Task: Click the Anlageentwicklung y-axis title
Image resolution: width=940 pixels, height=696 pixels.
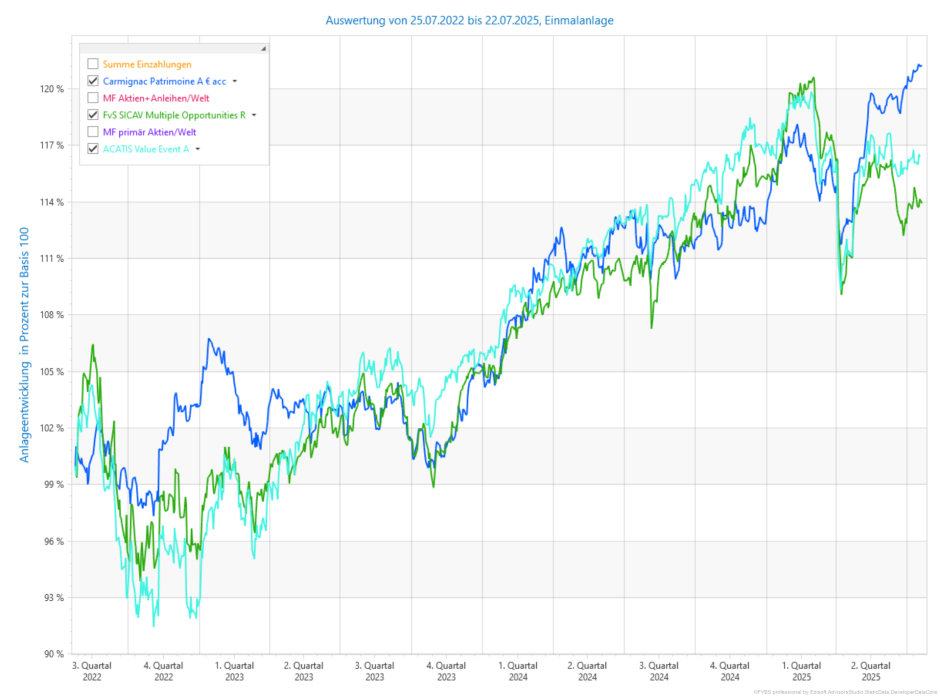Action: 24,345
